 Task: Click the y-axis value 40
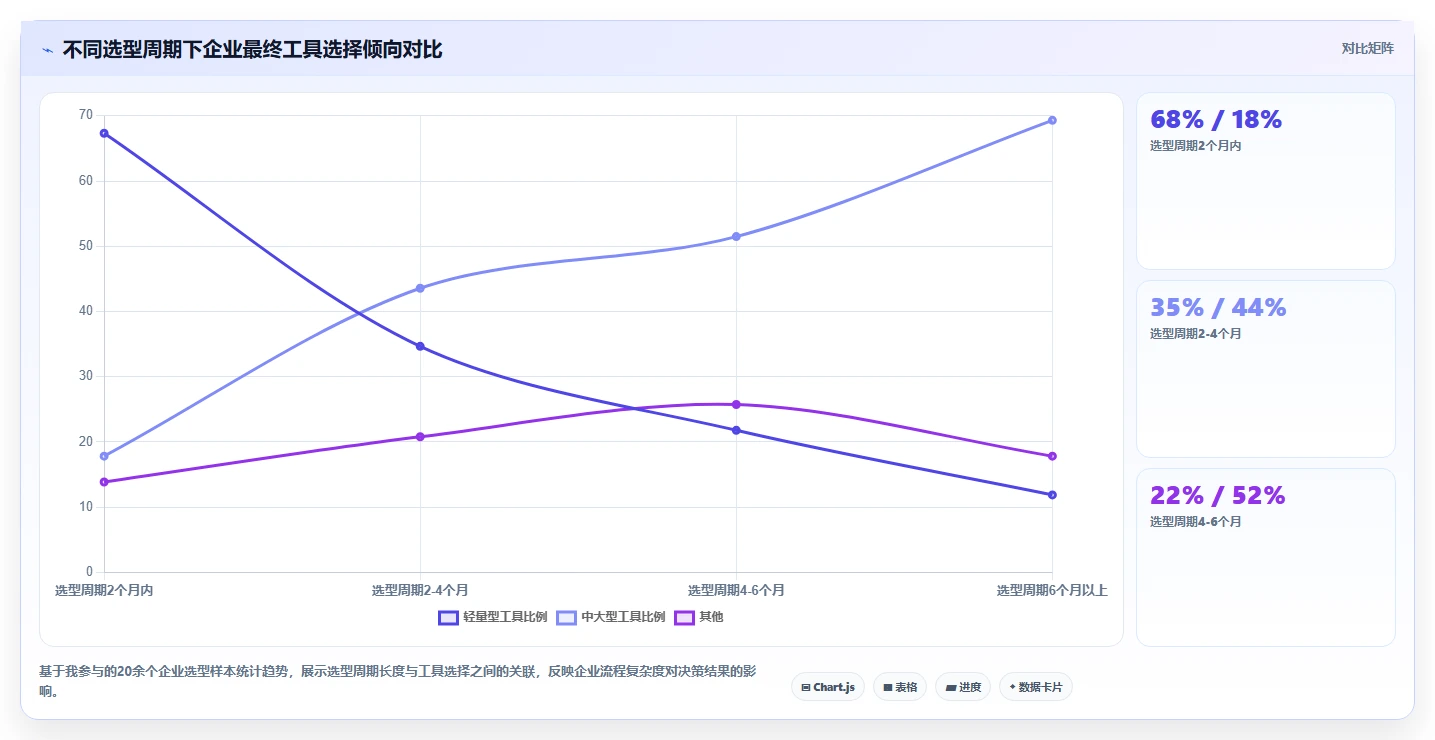pyautogui.click(x=85, y=311)
